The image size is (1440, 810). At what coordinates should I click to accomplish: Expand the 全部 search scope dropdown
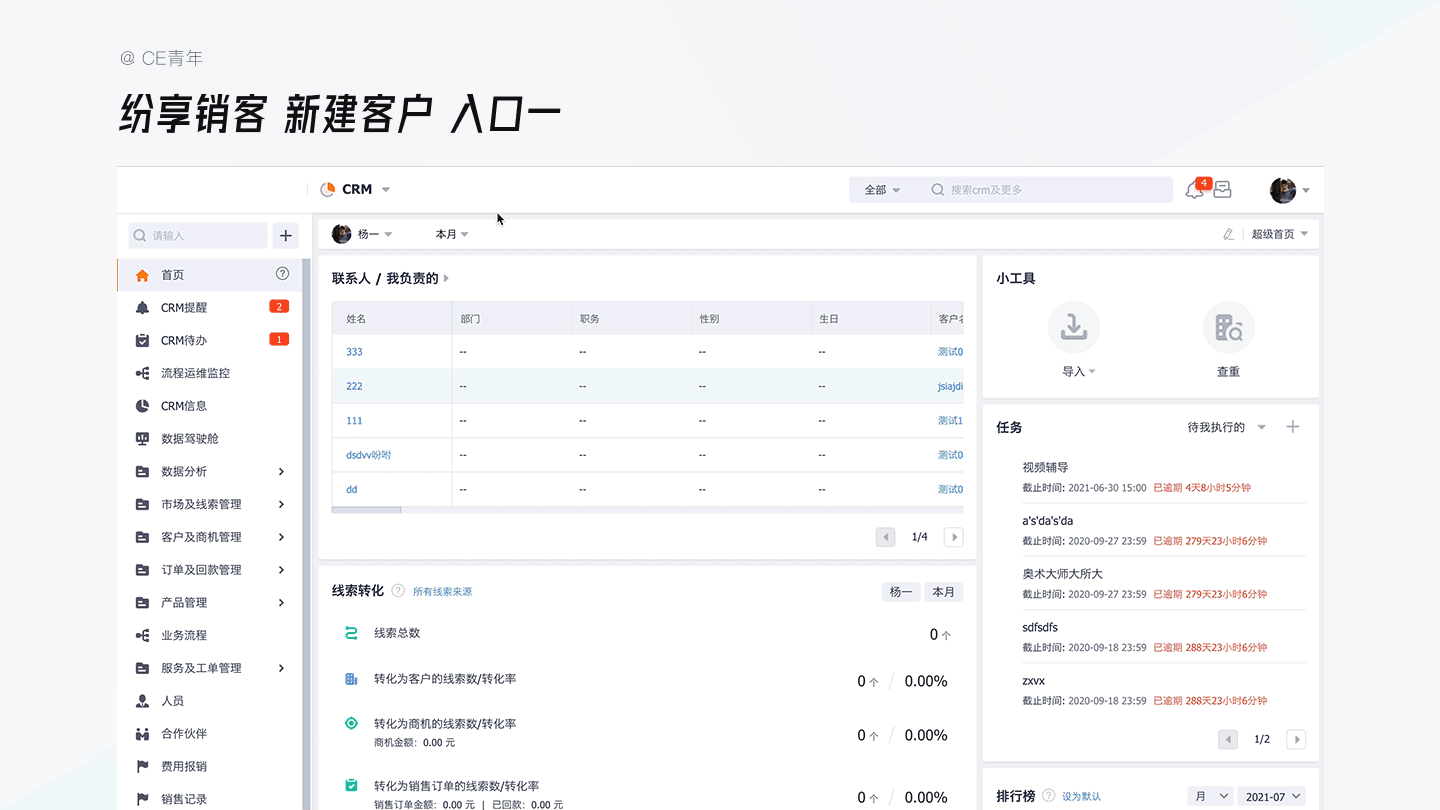(x=882, y=190)
